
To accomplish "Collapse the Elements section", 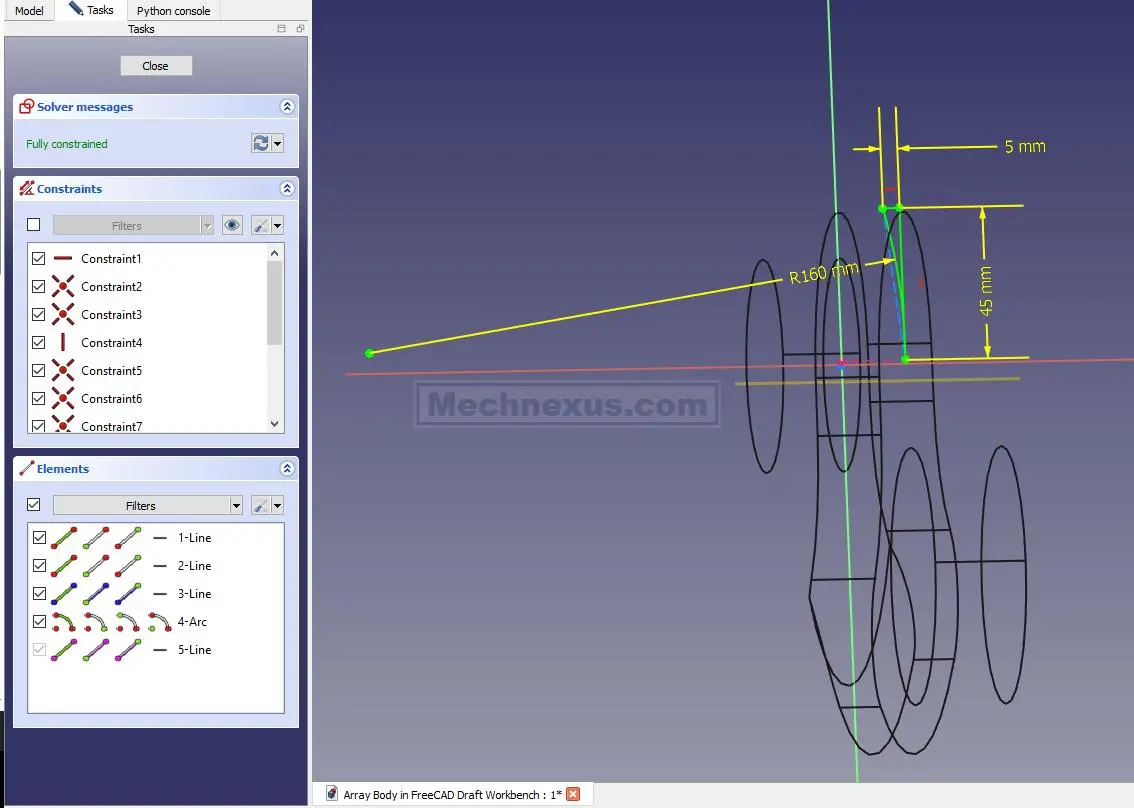I will click(x=287, y=469).
